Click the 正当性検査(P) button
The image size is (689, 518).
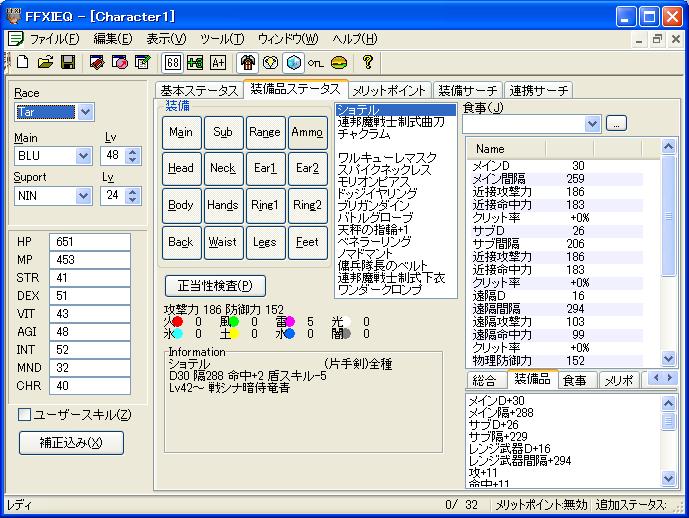coord(215,286)
